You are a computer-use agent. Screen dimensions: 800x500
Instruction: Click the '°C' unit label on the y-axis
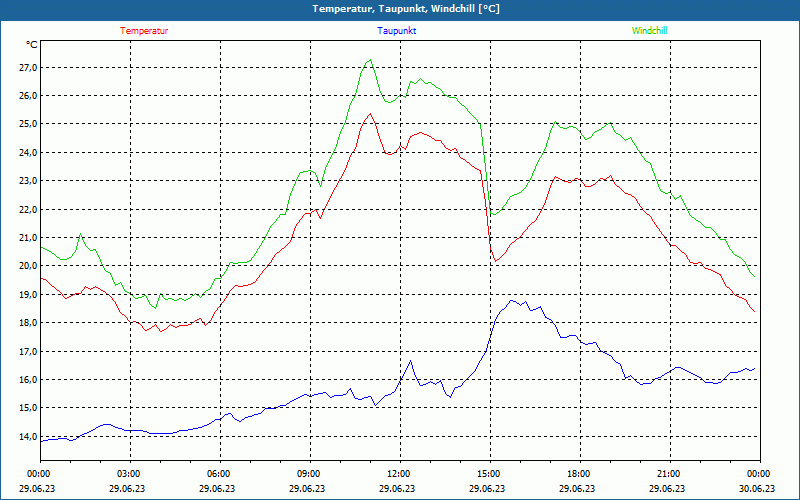click(x=32, y=45)
